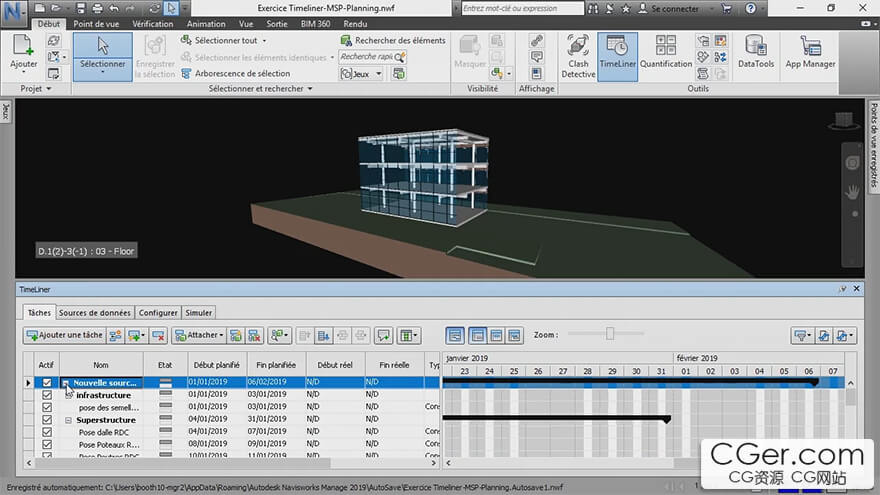
Task: Click the Zoom slider handle in TimeLiner
Action: [x=610, y=333]
